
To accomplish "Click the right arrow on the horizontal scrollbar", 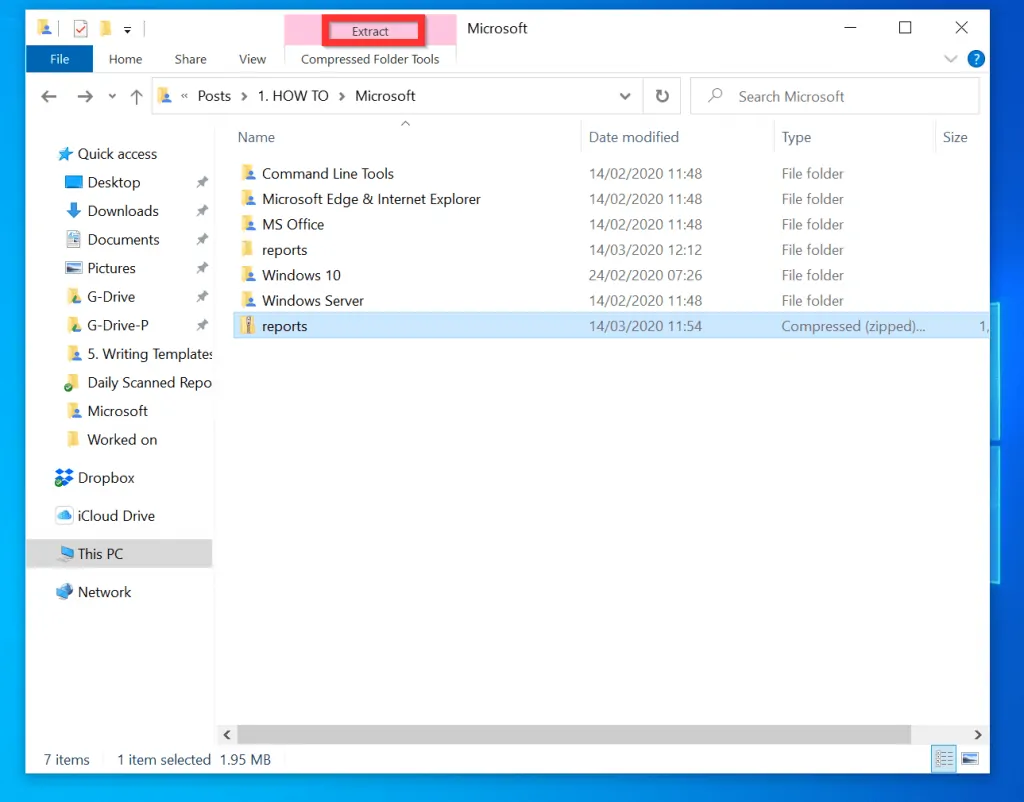I will click(x=978, y=735).
